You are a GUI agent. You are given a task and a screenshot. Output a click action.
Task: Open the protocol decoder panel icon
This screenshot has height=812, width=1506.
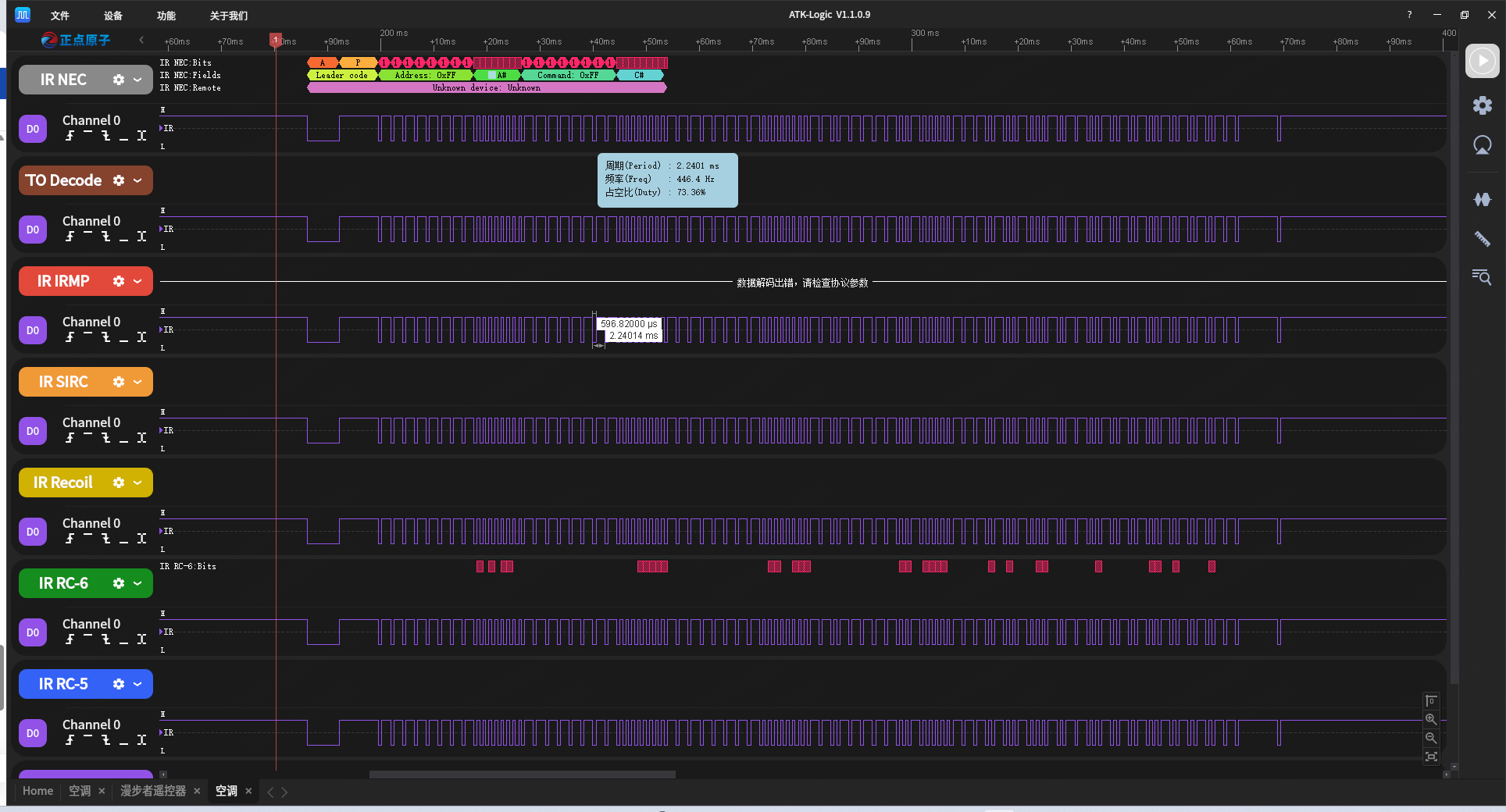coord(1482,200)
